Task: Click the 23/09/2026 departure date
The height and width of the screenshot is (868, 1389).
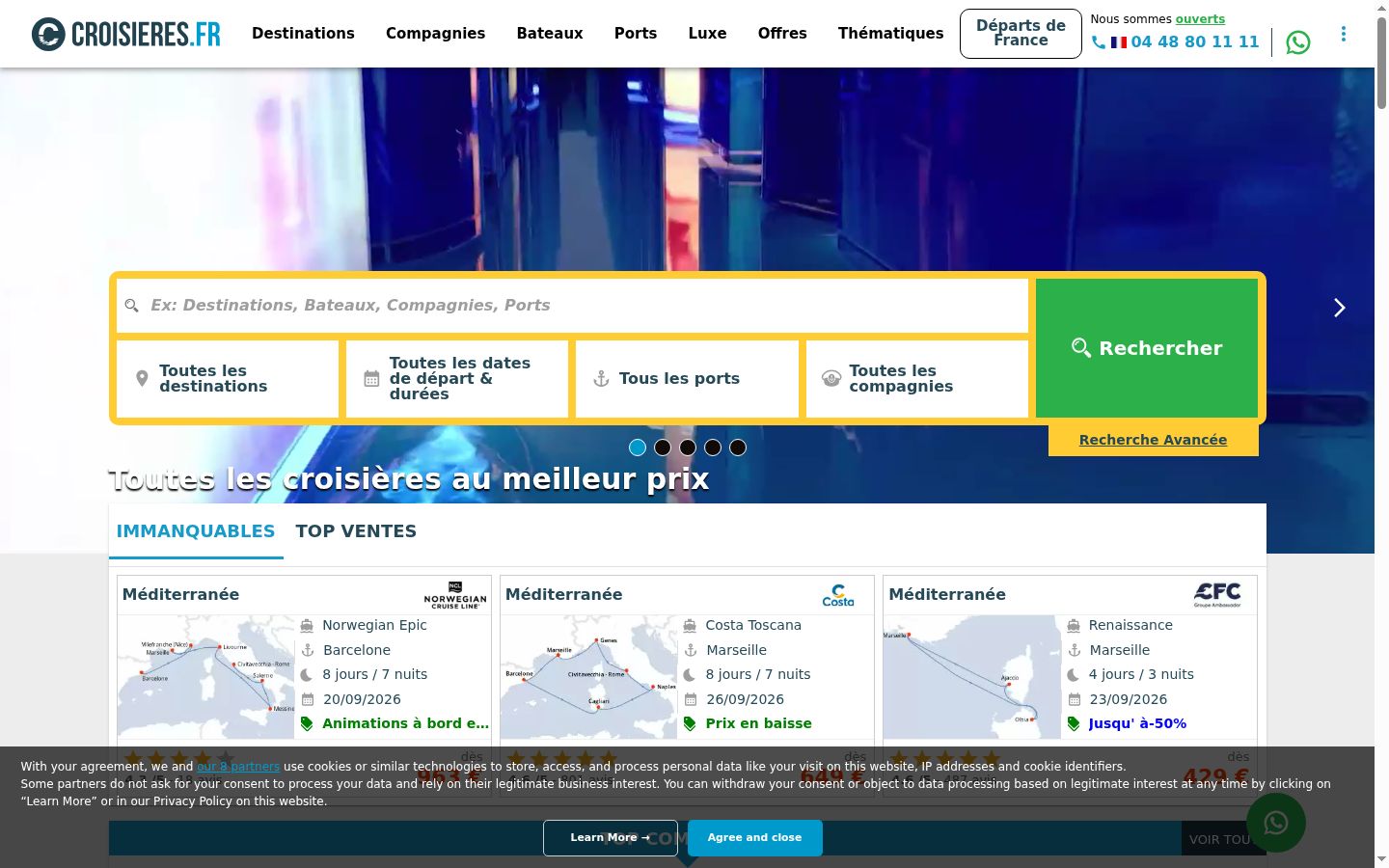Action: click(1128, 699)
